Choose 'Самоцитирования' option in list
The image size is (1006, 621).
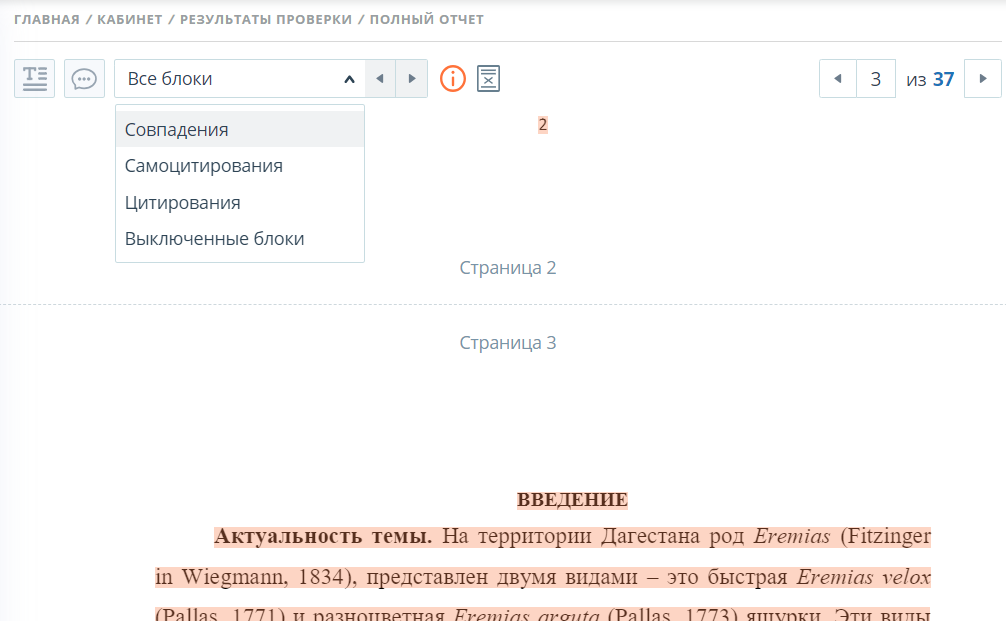(x=204, y=166)
